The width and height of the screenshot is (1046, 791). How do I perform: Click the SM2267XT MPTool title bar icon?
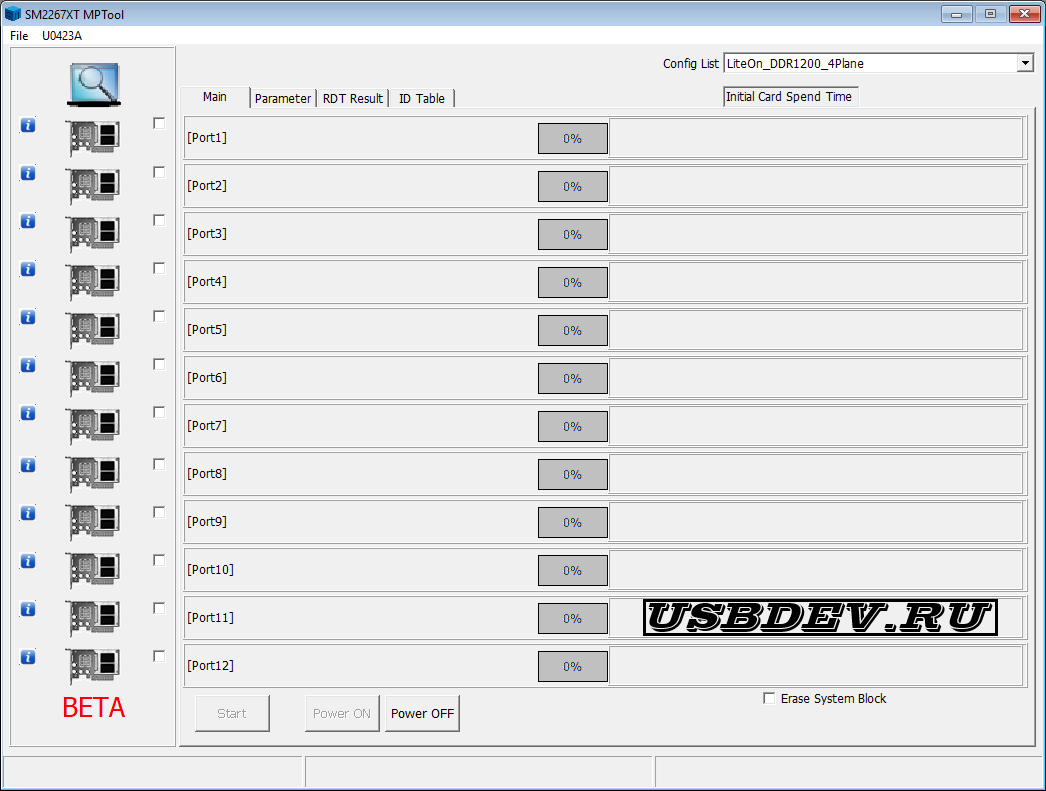(x=13, y=14)
